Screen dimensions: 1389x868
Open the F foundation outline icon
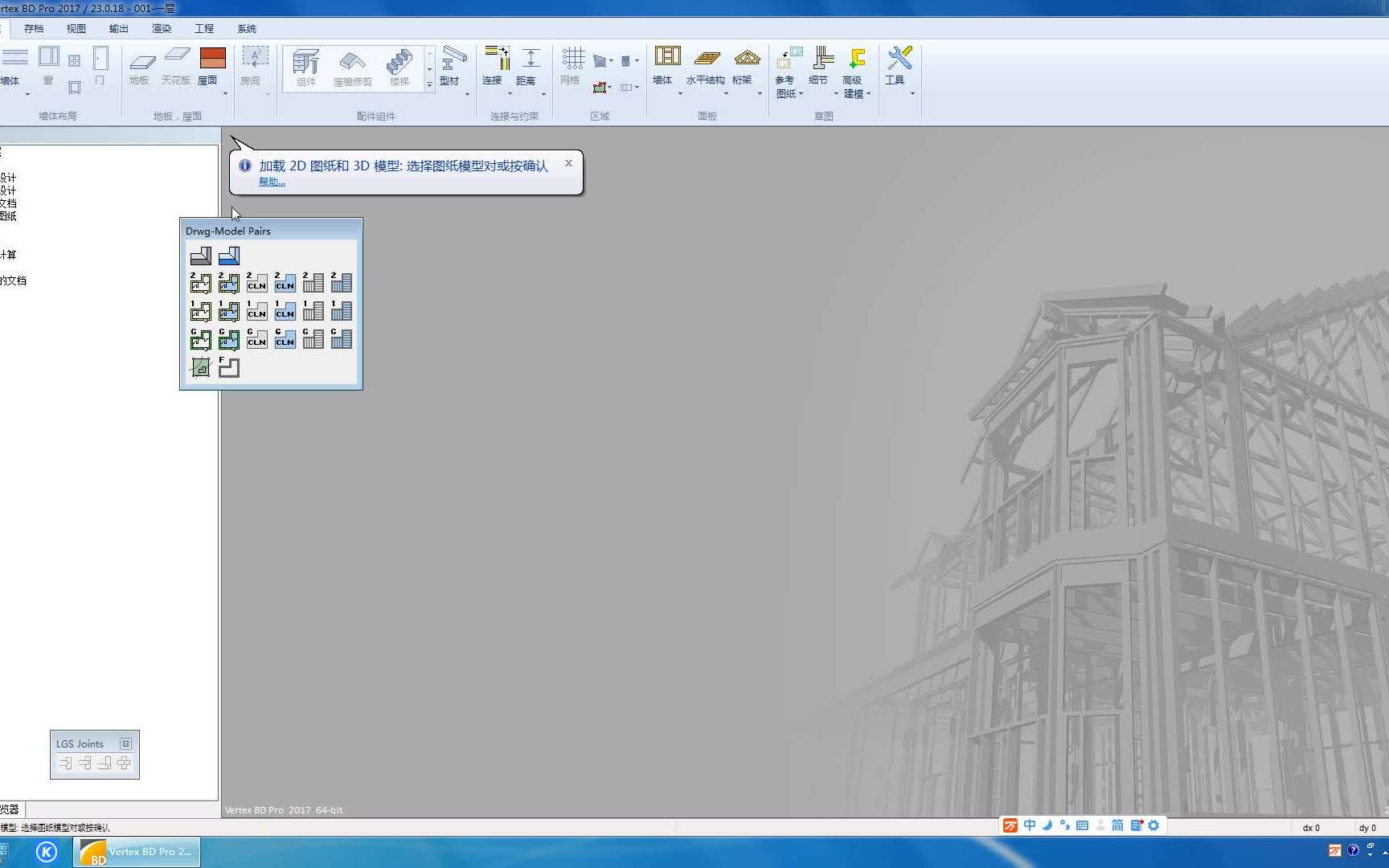coord(229,367)
